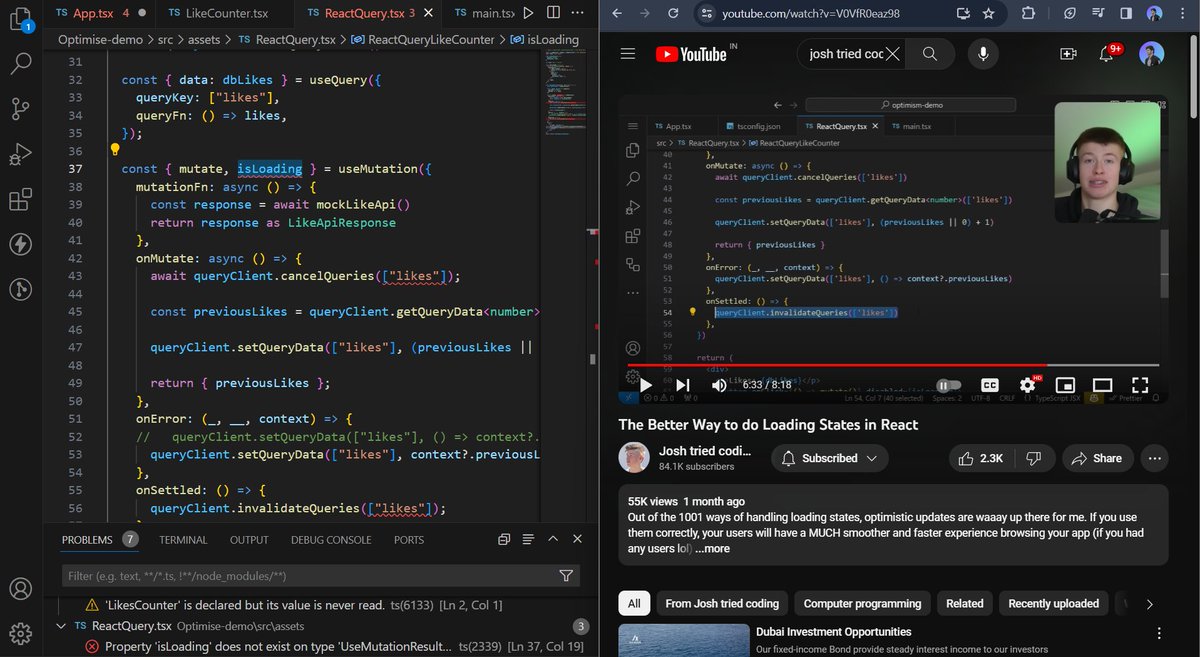Play the YouTube video

pos(646,385)
